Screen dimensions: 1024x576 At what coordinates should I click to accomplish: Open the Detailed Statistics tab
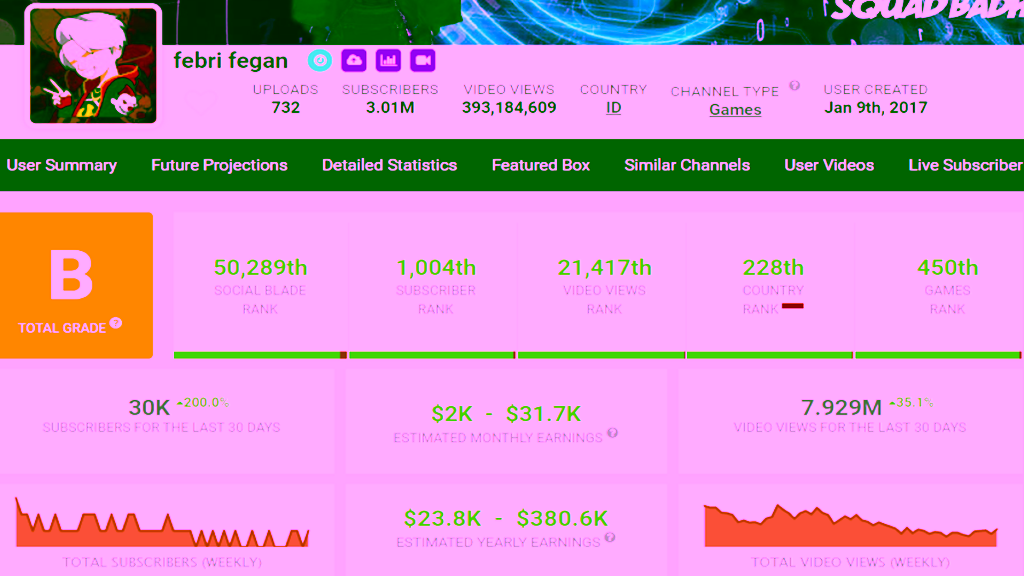(x=389, y=165)
